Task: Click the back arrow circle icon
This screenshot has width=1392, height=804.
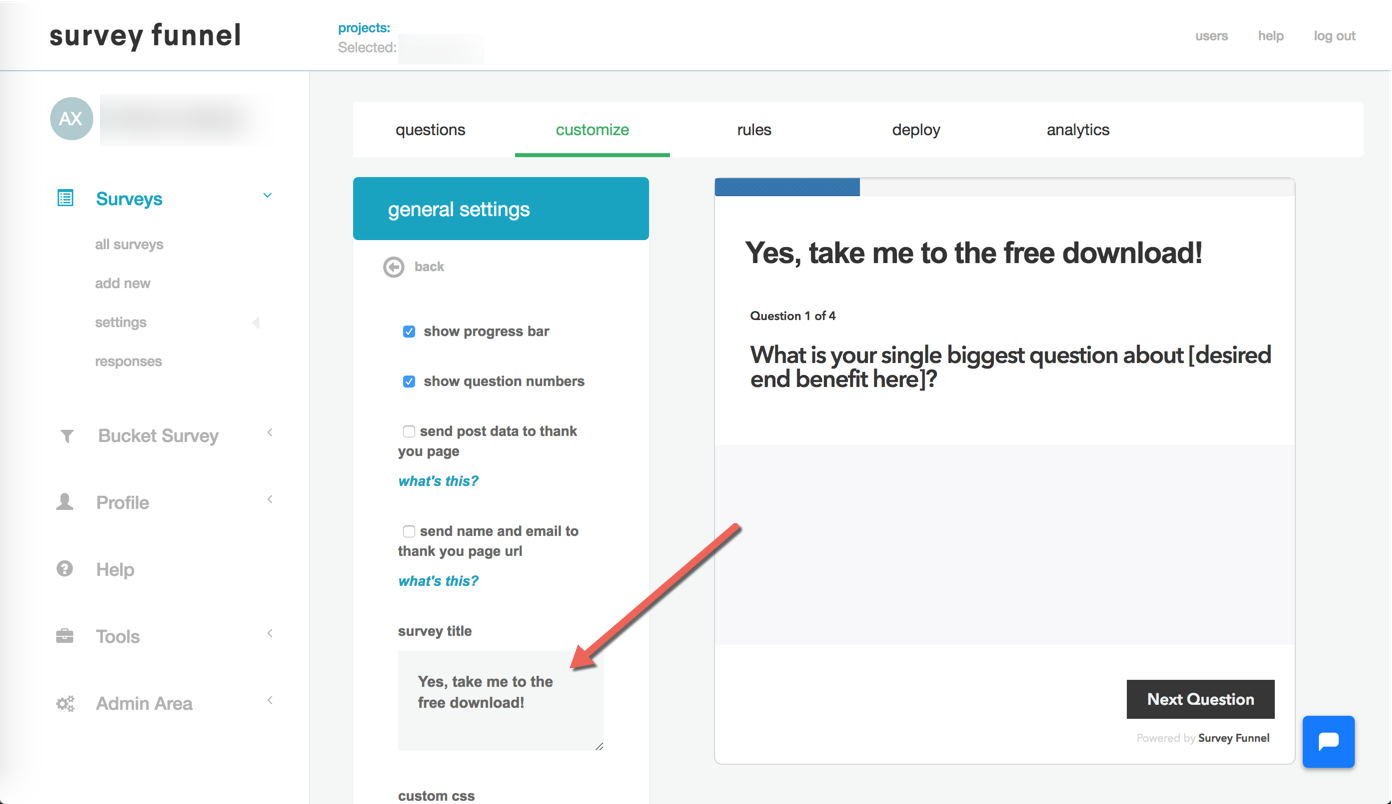Action: pyautogui.click(x=394, y=267)
